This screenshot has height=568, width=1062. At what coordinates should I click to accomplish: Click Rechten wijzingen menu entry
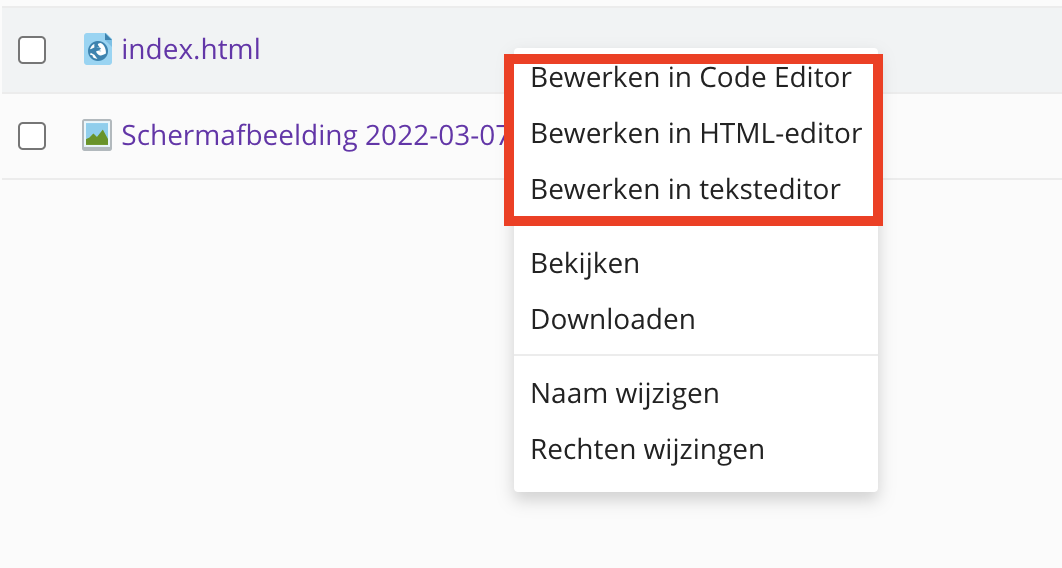click(x=647, y=449)
